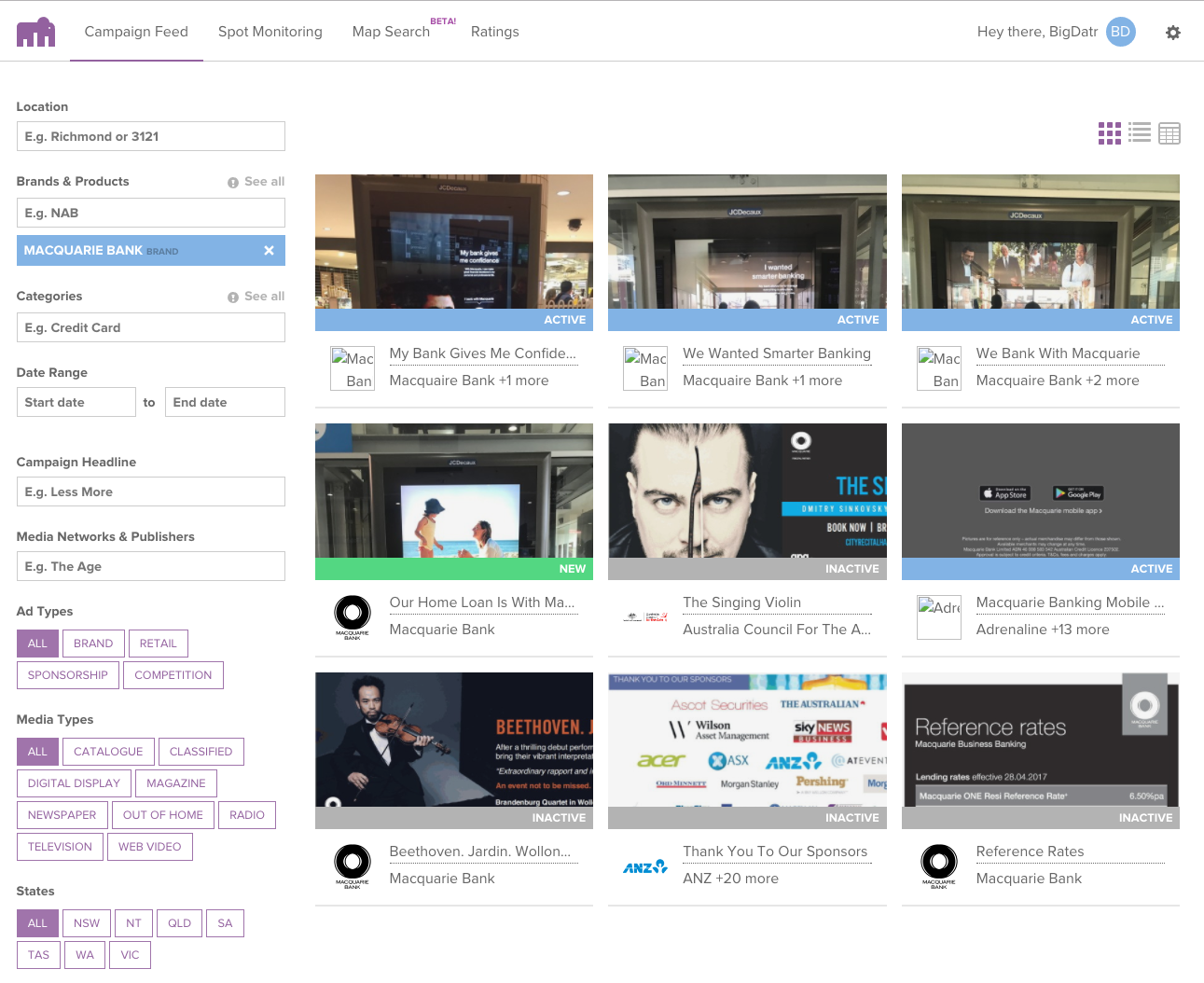This screenshot has height=983, width=1204.
Task: Open the End date picker
Action: point(225,402)
